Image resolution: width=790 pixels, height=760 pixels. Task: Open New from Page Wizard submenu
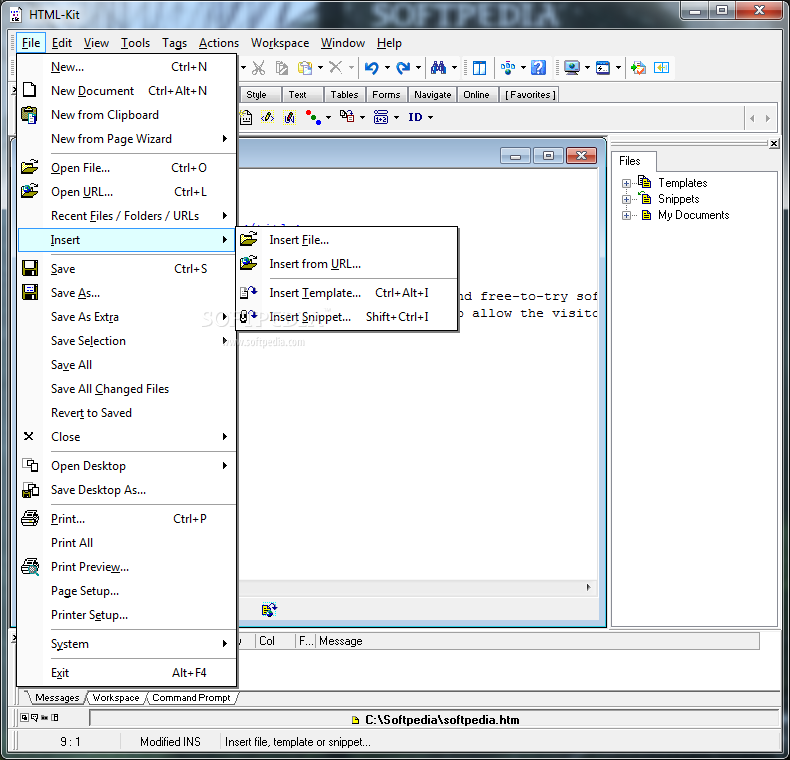pyautogui.click(x=126, y=139)
